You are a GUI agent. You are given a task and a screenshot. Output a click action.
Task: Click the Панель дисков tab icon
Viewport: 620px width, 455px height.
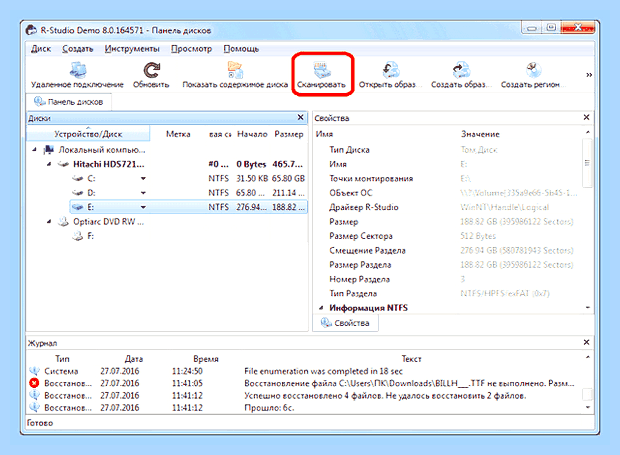[x=39, y=102]
